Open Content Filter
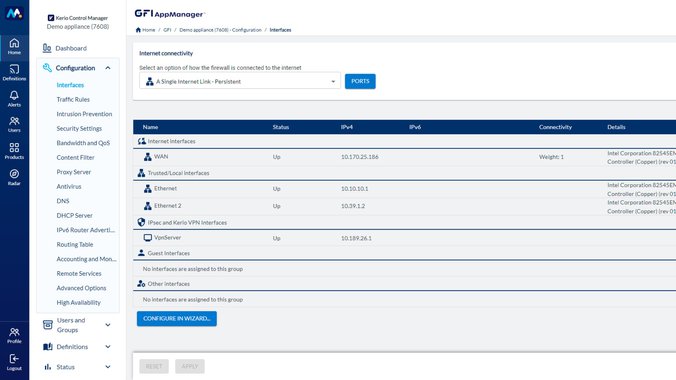Image resolution: width=676 pixels, height=380 pixels. (x=75, y=157)
